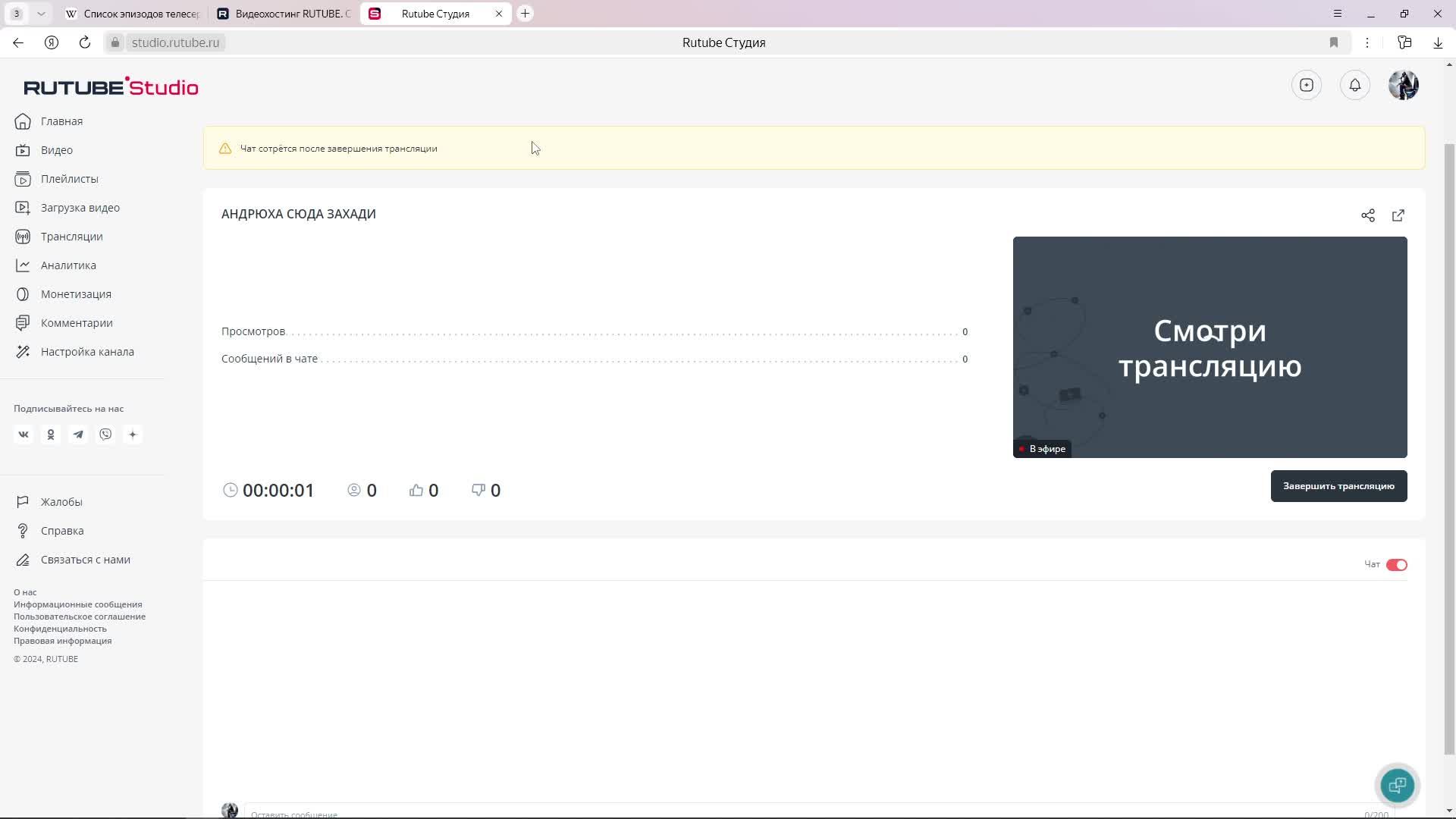Switch to Видеохостинг RUTUBE browser tab
1456x819 pixels.
coord(284,14)
